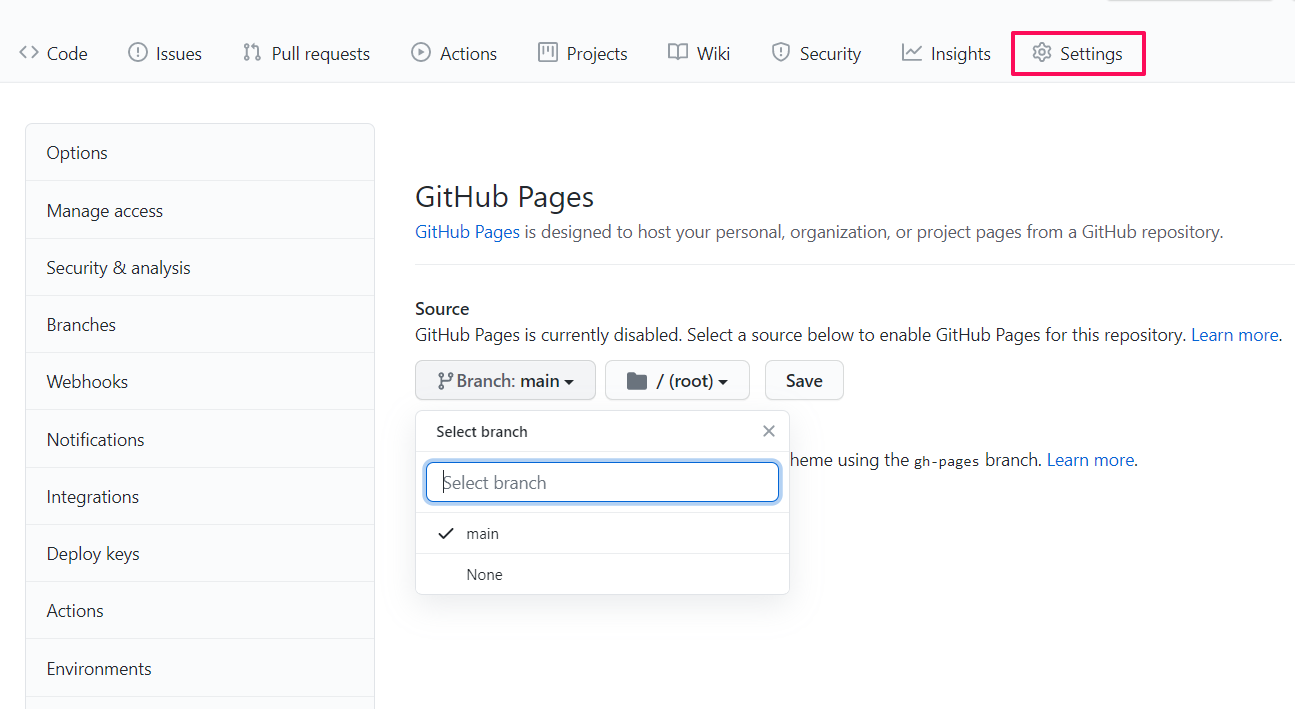Click the Projects board icon
Image resolution: width=1295 pixels, height=709 pixels.
tap(548, 53)
